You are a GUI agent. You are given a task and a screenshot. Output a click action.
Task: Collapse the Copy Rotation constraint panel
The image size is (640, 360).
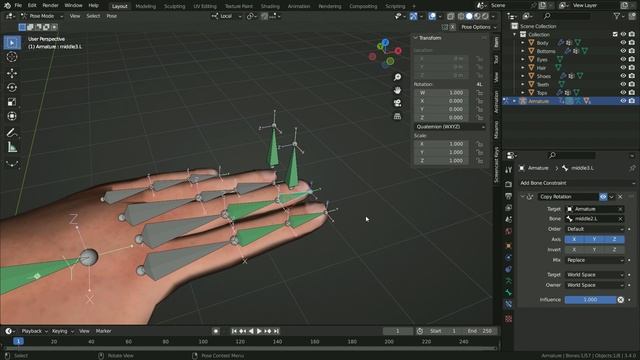click(x=522, y=197)
